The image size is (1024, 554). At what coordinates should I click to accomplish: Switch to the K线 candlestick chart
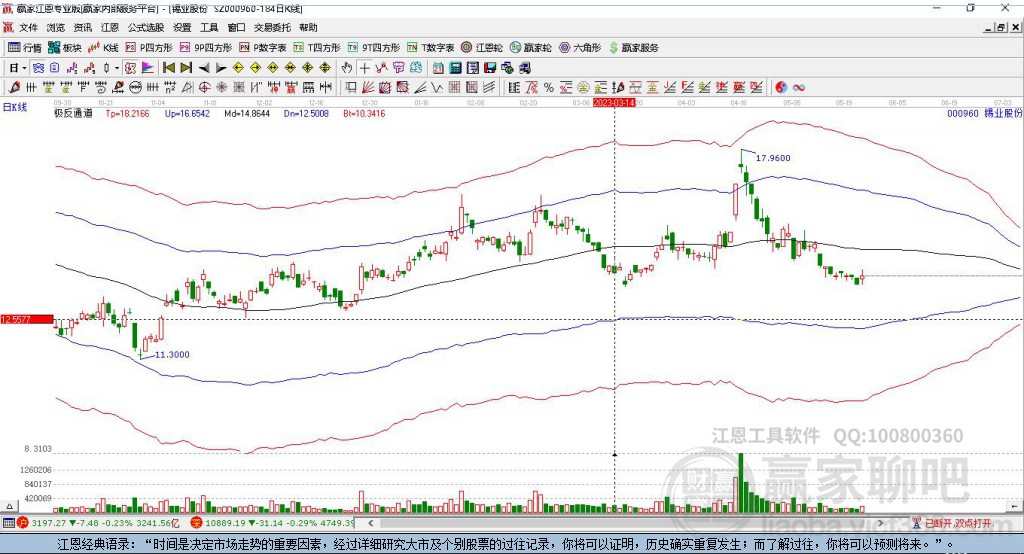103,48
